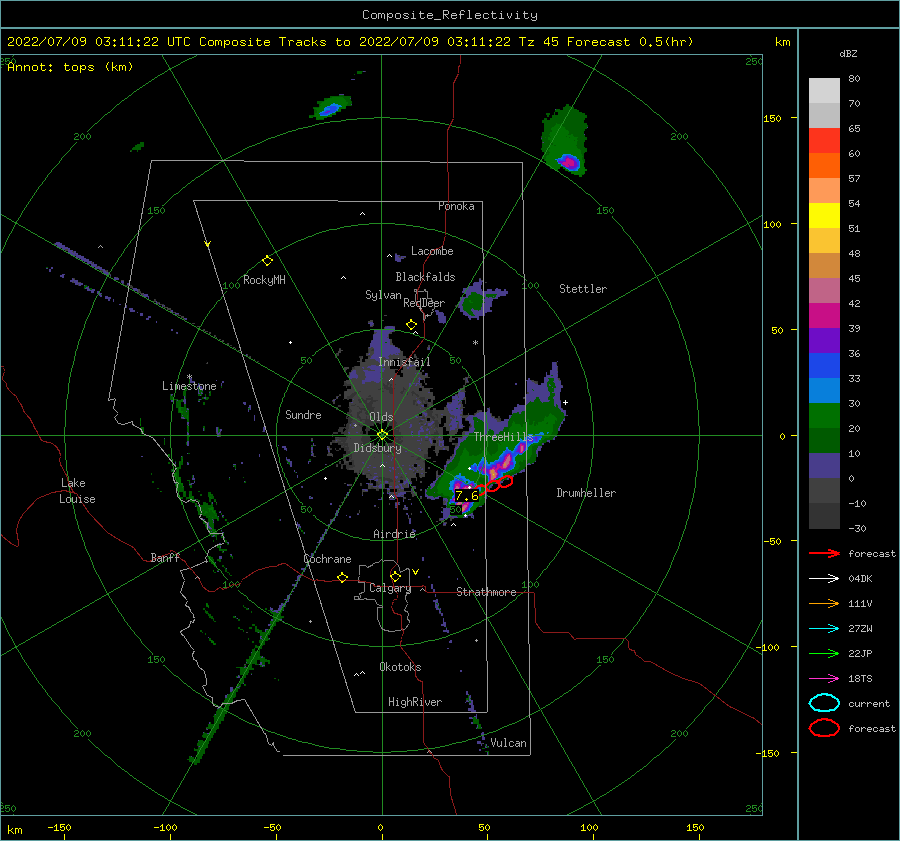Click the Blackfalds label

coord(425,277)
